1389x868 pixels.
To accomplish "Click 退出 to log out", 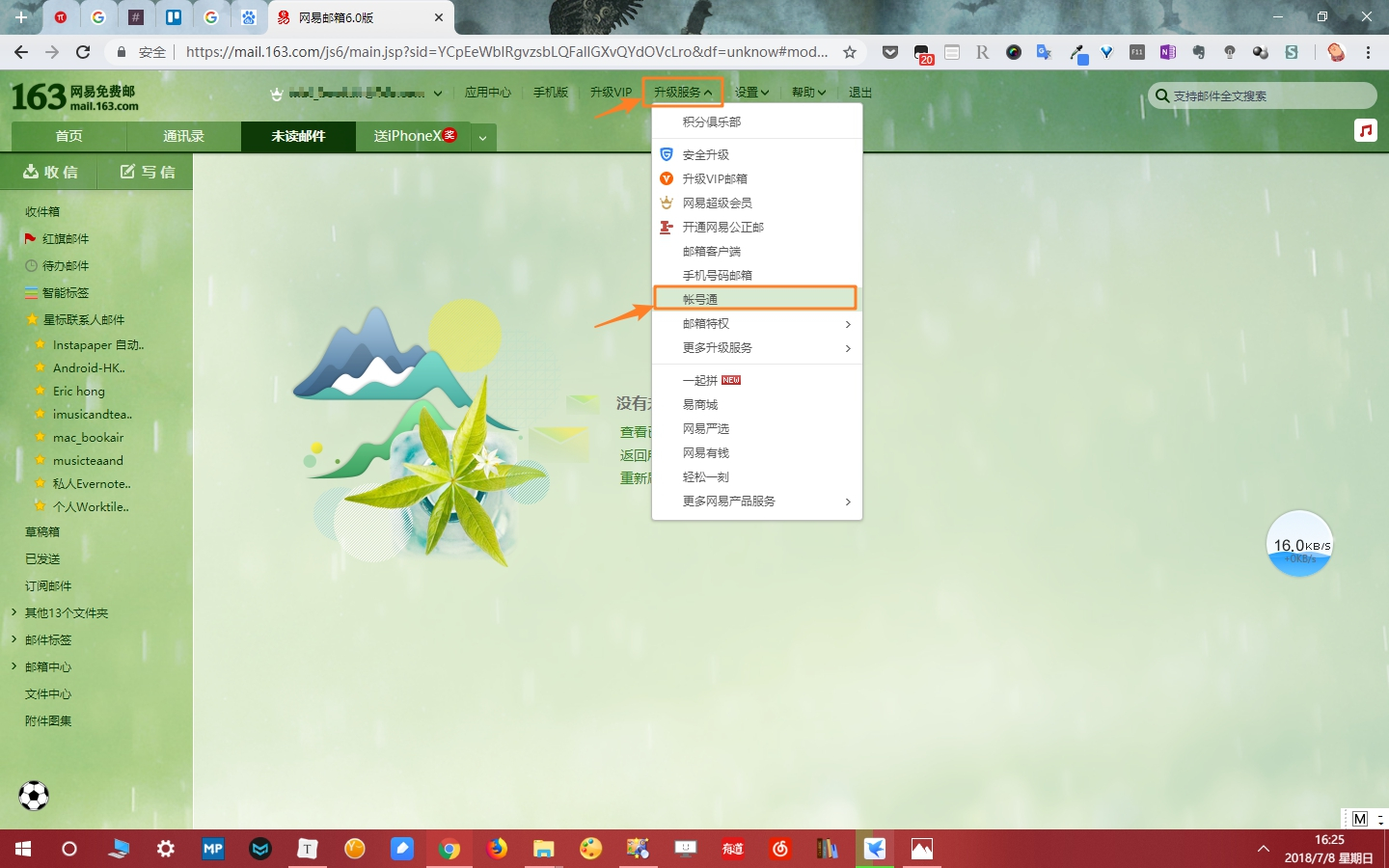I will point(859,92).
